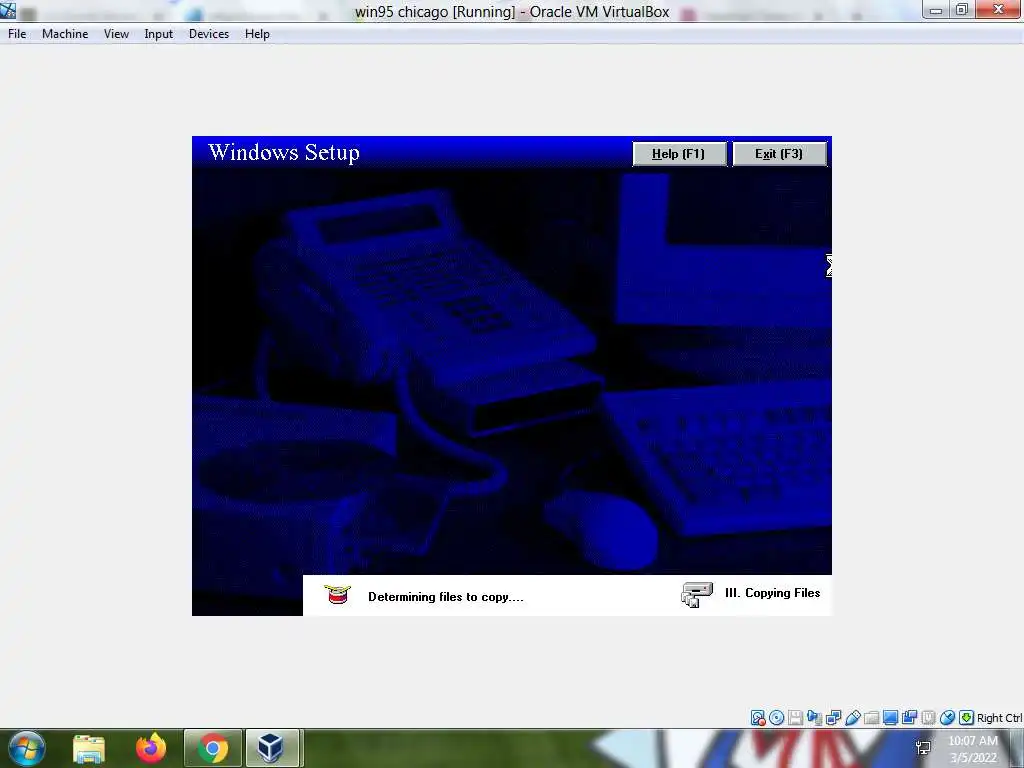This screenshot has width=1024, height=768.
Task: Minimize the VirtualBox window
Action: pos(936,10)
